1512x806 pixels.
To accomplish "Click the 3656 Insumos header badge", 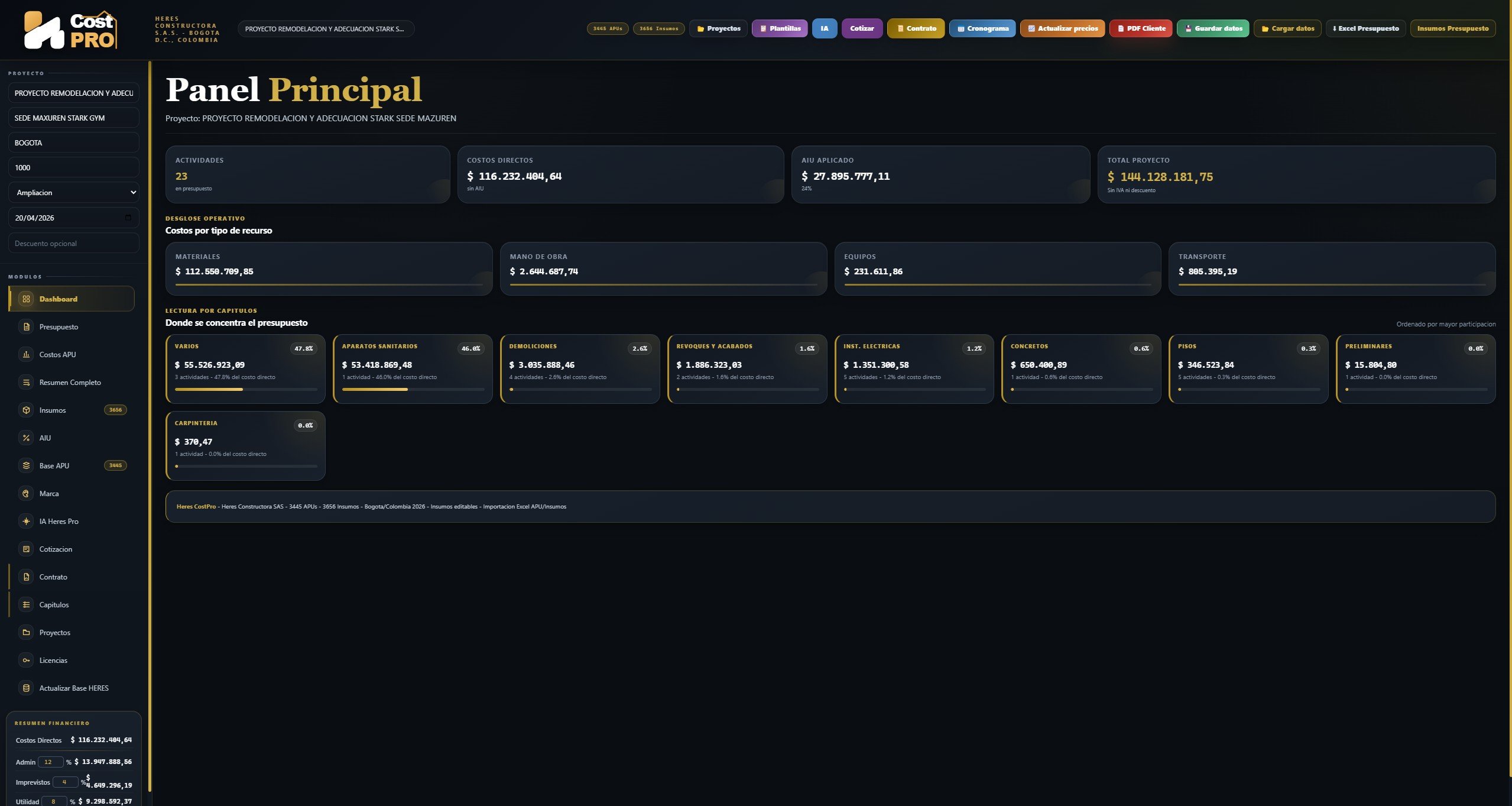I will coord(659,28).
